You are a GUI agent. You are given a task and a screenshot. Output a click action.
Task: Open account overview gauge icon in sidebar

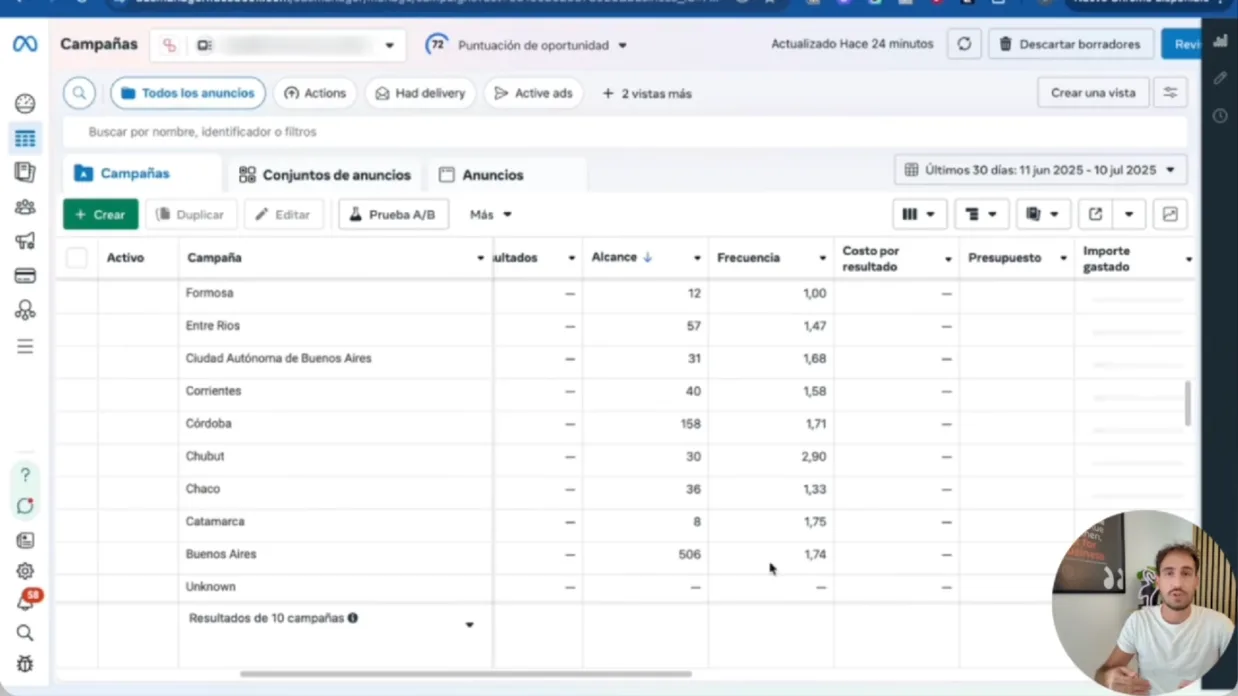(x=25, y=104)
